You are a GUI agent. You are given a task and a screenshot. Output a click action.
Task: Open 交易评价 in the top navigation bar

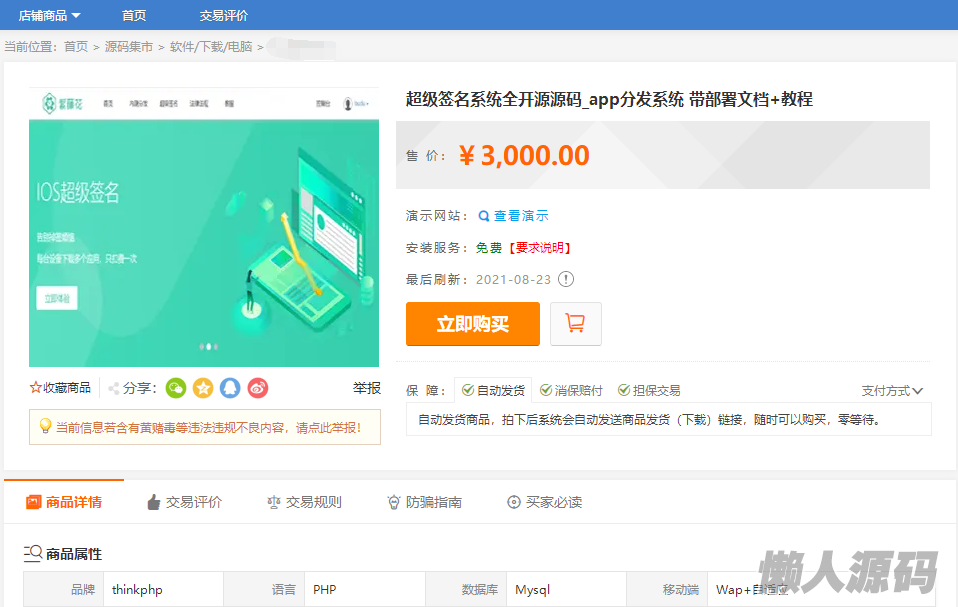point(224,15)
